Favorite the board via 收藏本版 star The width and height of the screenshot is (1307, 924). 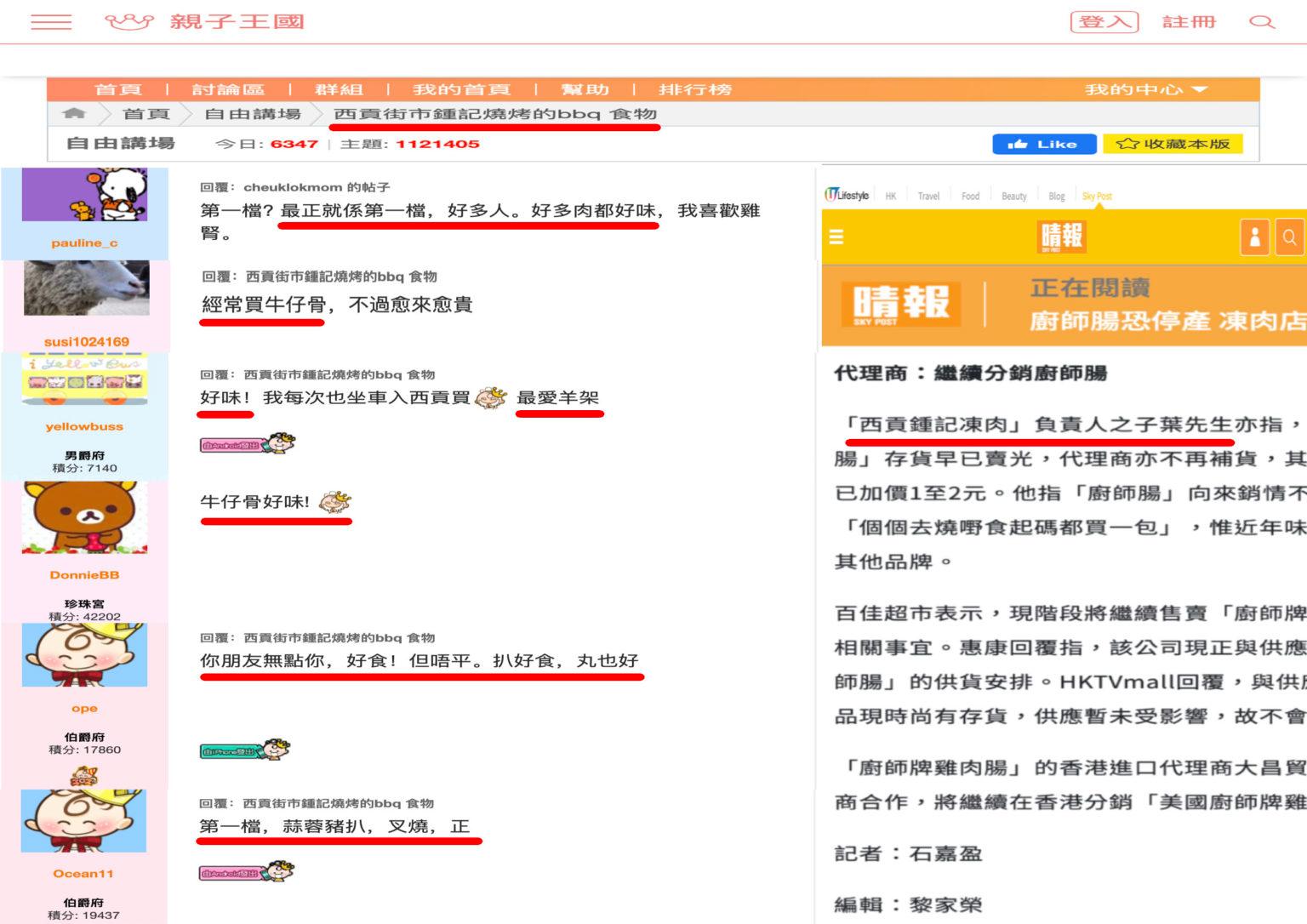coord(1173,143)
